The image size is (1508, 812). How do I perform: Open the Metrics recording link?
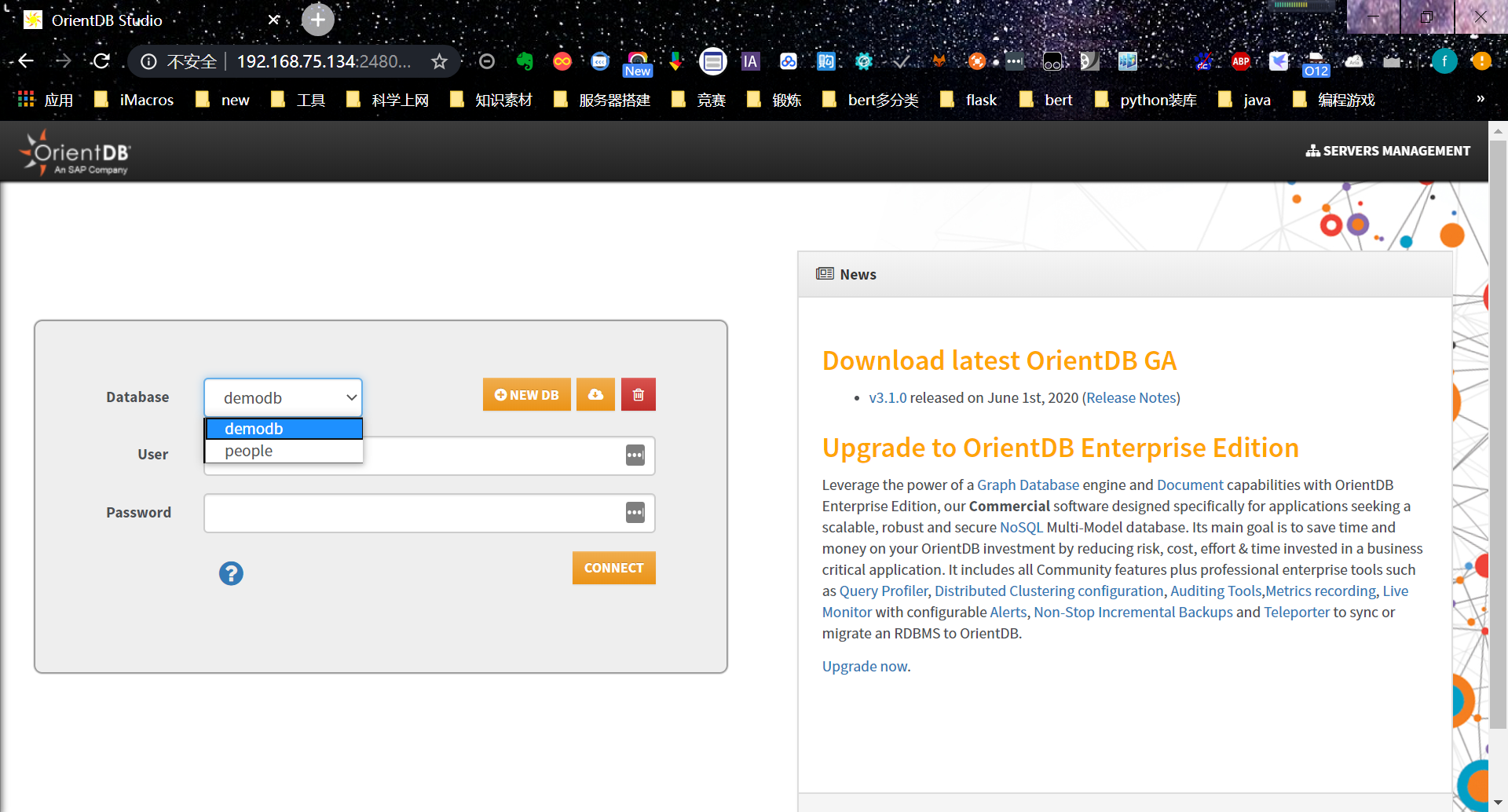1321,591
